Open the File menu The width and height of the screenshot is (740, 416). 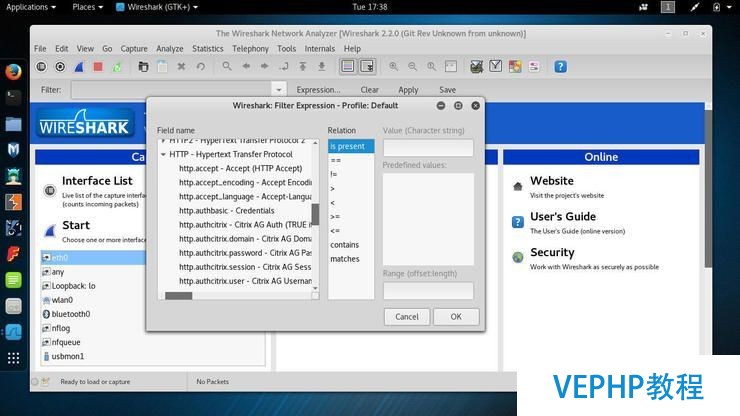[x=40, y=49]
